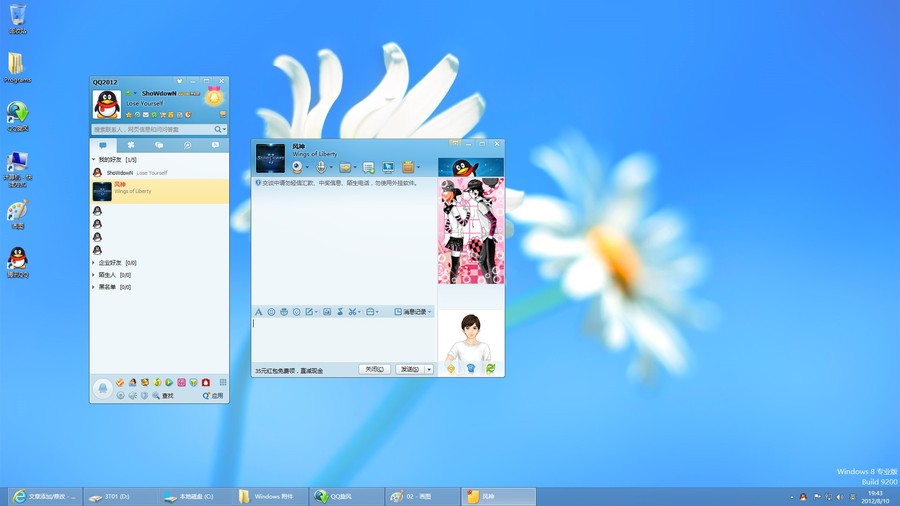The height and width of the screenshot is (506, 900).
Task: Open 消息记录 message history
Action: pyautogui.click(x=414, y=312)
